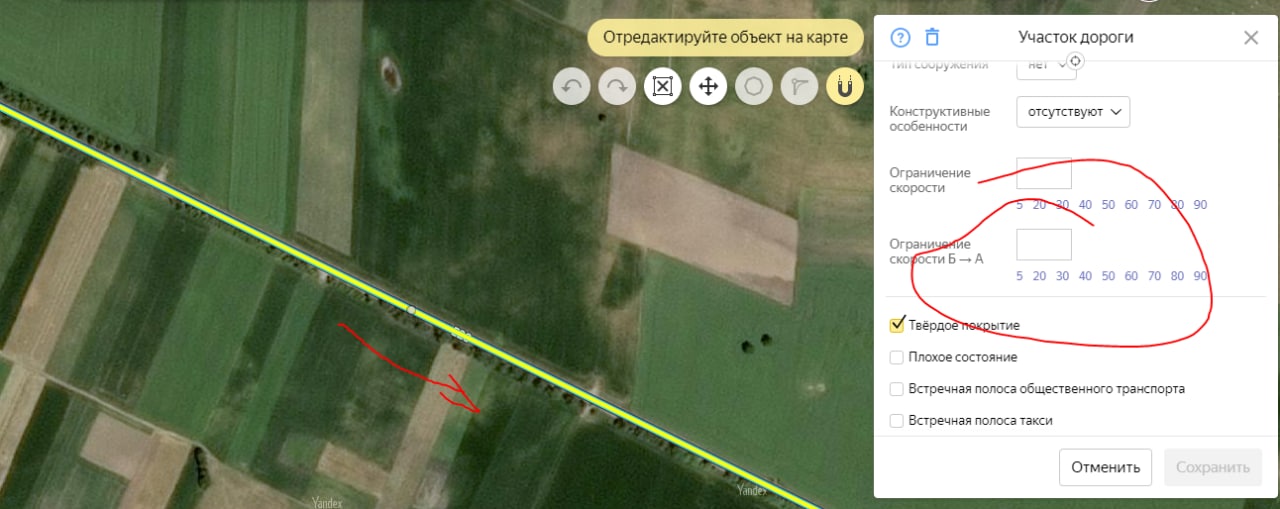Select the corner-smoothing tool
This screenshot has width=1280, height=509.
tap(799, 86)
